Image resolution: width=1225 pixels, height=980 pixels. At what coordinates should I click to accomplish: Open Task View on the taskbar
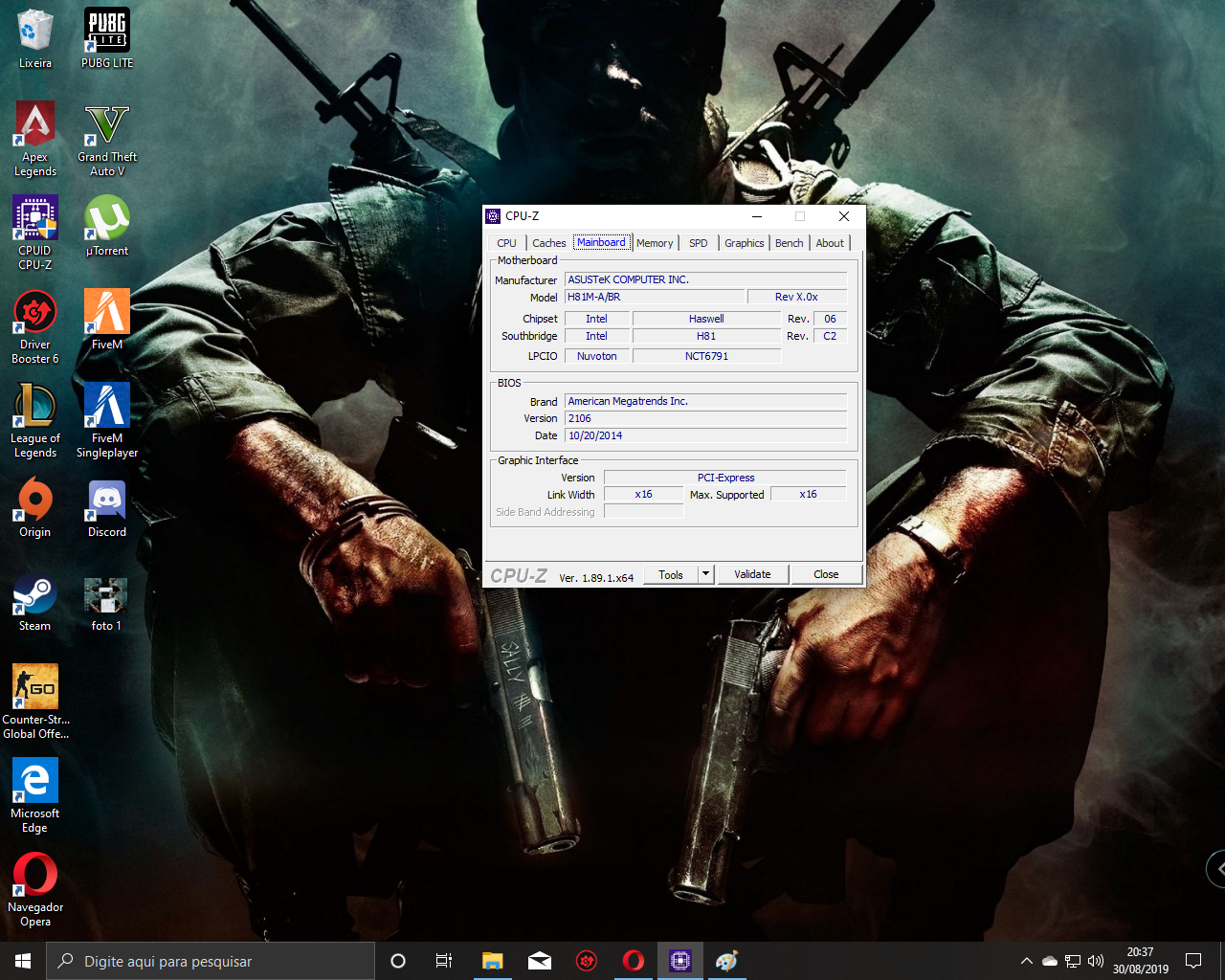[x=444, y=961]
